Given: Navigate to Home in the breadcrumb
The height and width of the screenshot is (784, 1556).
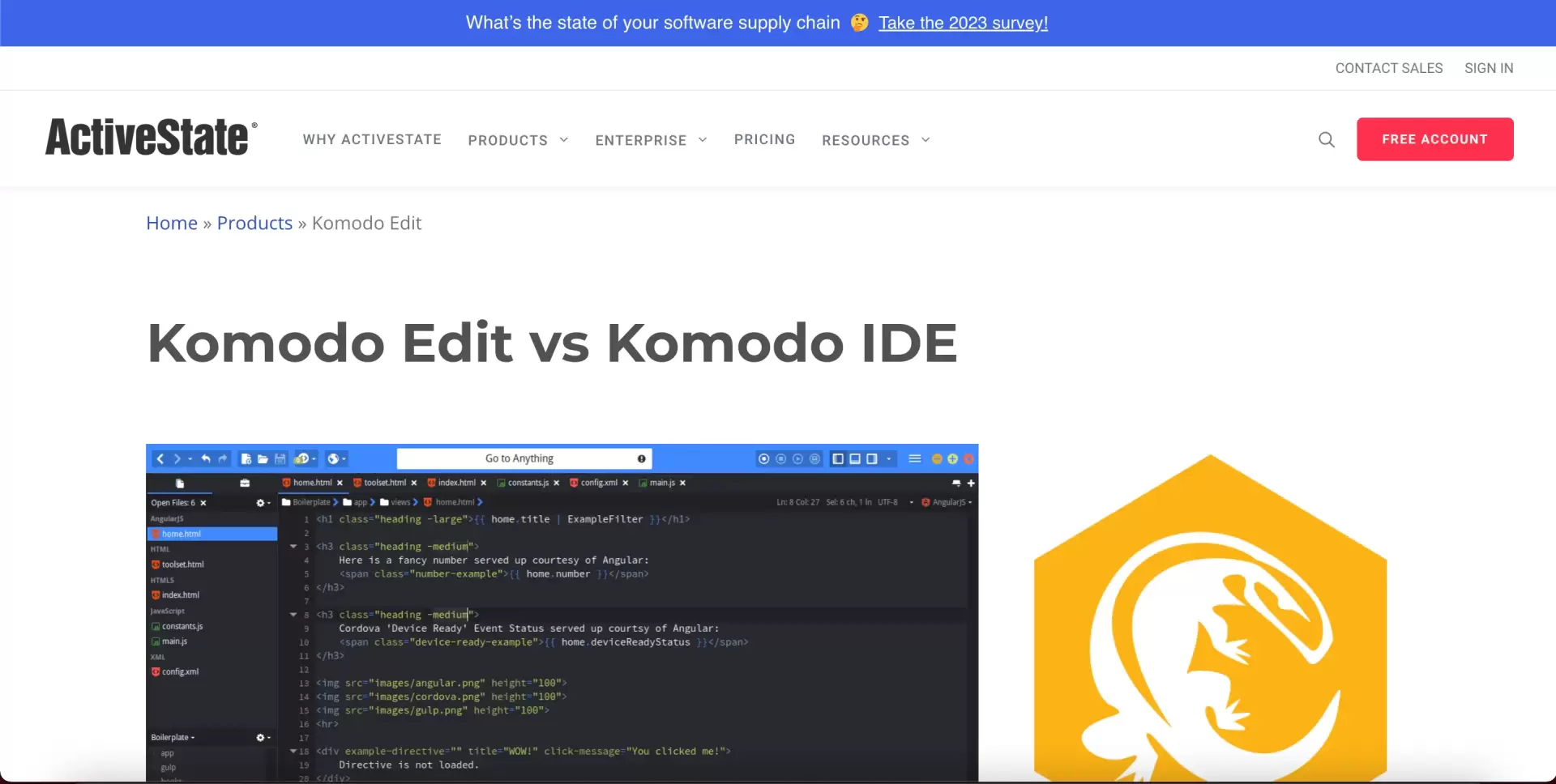Looking at the screenshot, I should coord(171,223).
